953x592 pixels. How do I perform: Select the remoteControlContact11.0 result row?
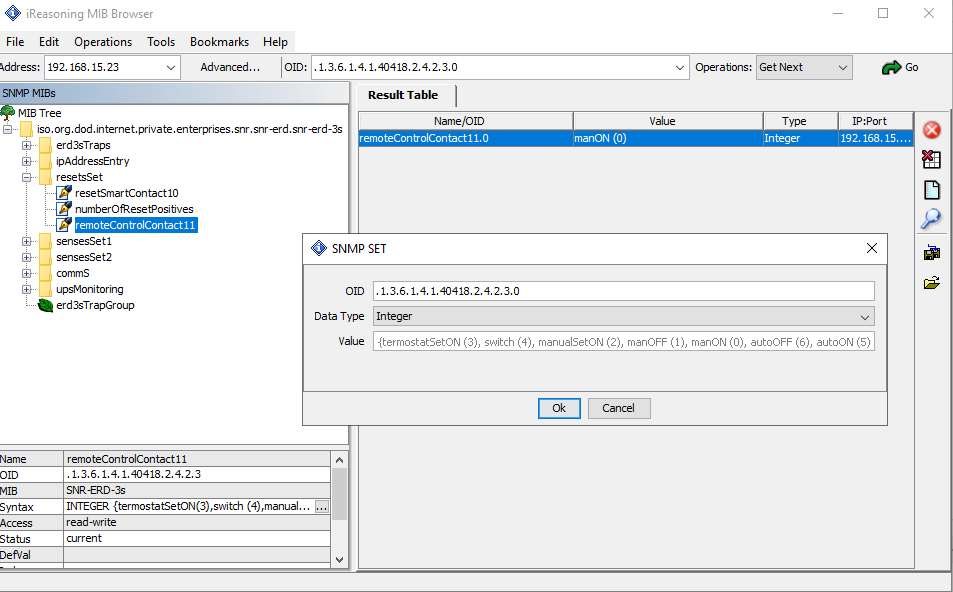tap(636, 139)
